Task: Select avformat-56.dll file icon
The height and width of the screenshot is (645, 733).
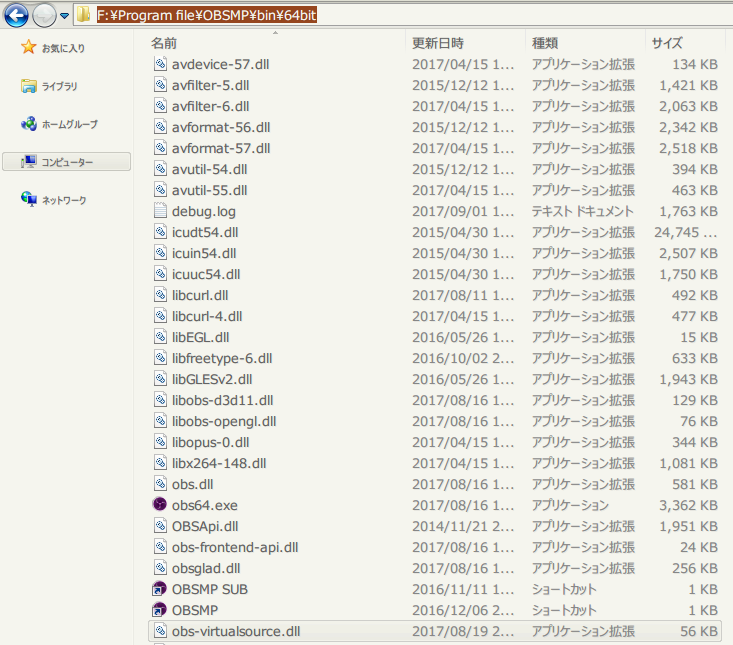Action: [x=160, y=127]
